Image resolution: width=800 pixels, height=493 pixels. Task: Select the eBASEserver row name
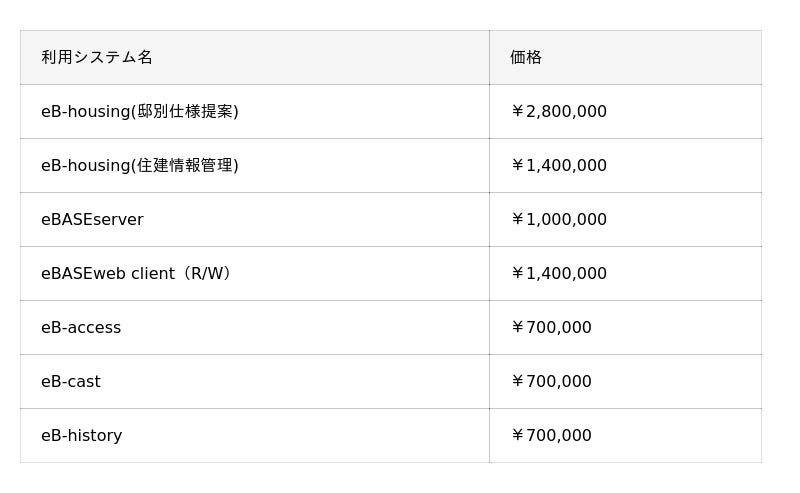point(92,220)
